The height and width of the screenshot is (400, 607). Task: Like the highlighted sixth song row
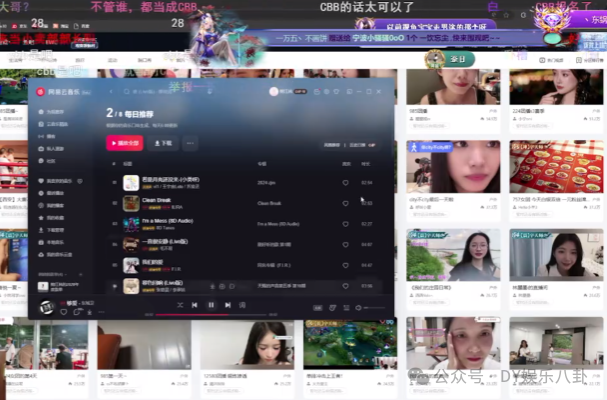tap(345, 286)
